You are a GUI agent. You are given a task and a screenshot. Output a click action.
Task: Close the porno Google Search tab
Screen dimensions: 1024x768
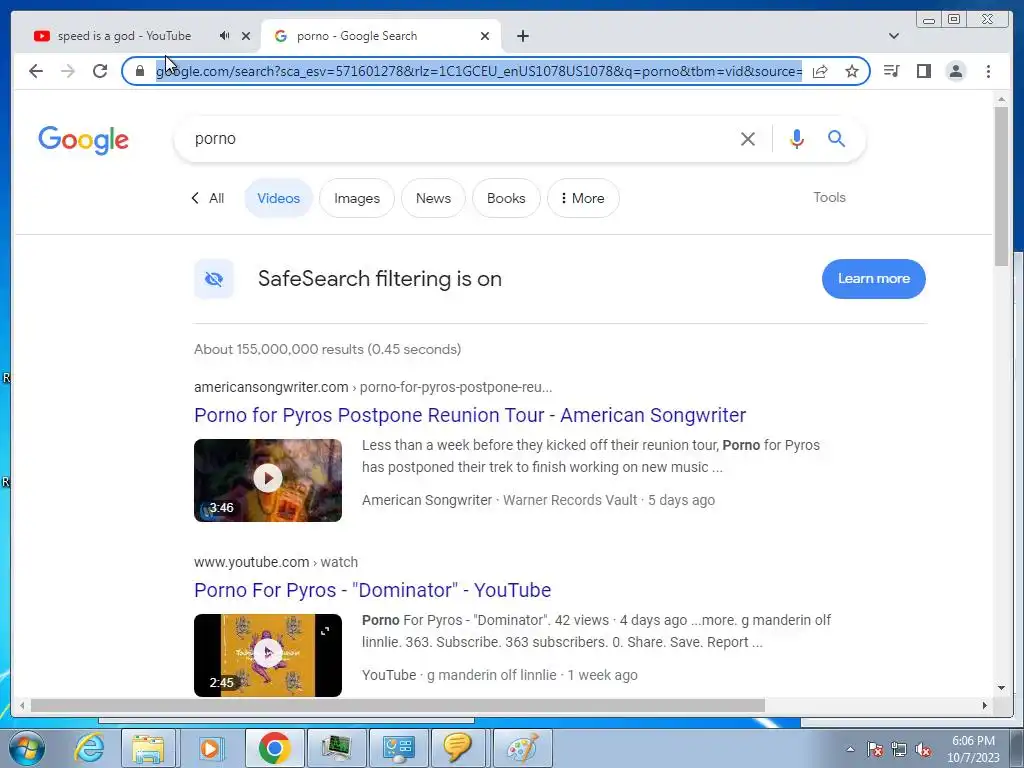pos(485,36)
